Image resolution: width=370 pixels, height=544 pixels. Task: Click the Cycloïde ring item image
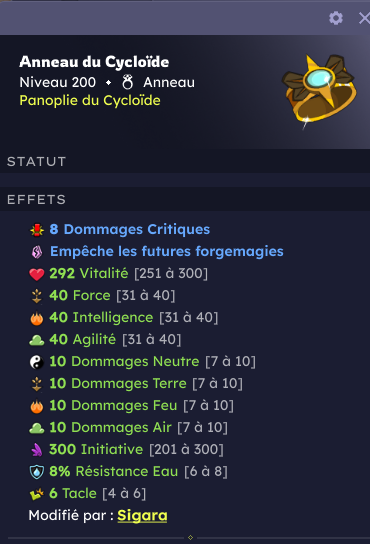point(319,91)
